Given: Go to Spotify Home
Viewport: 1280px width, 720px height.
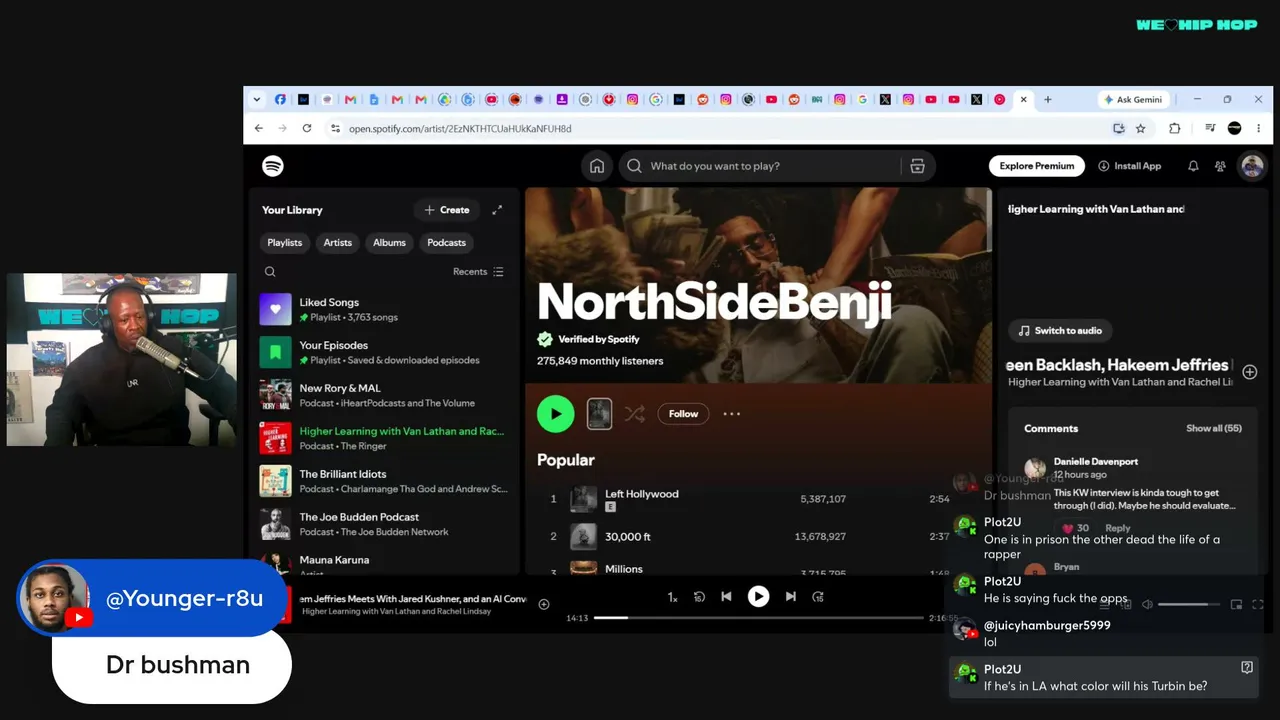Looking at the screenshot, I should pyautogui.click(x=597, y=166).
